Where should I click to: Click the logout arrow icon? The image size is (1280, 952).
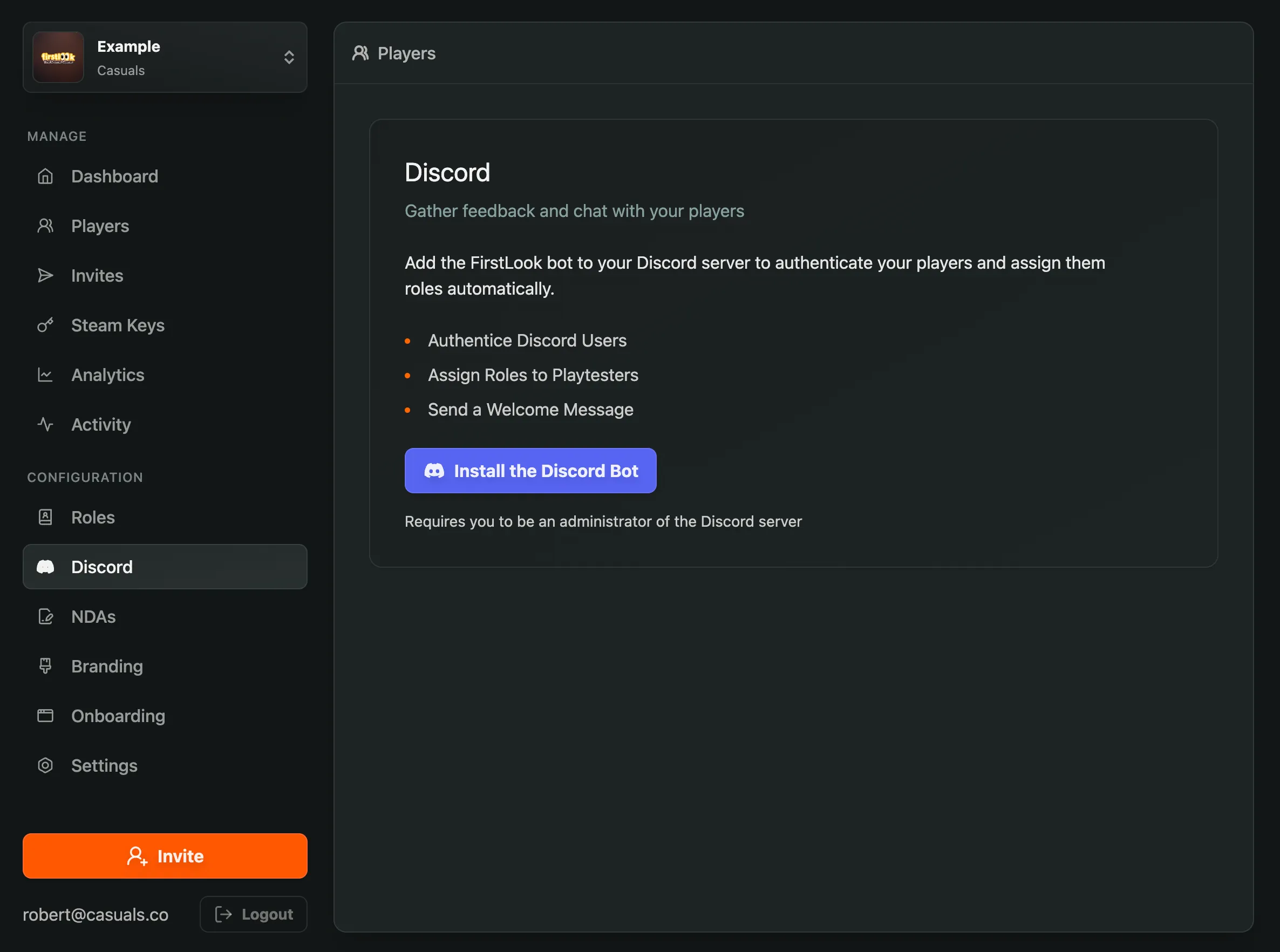pos(223,914)
